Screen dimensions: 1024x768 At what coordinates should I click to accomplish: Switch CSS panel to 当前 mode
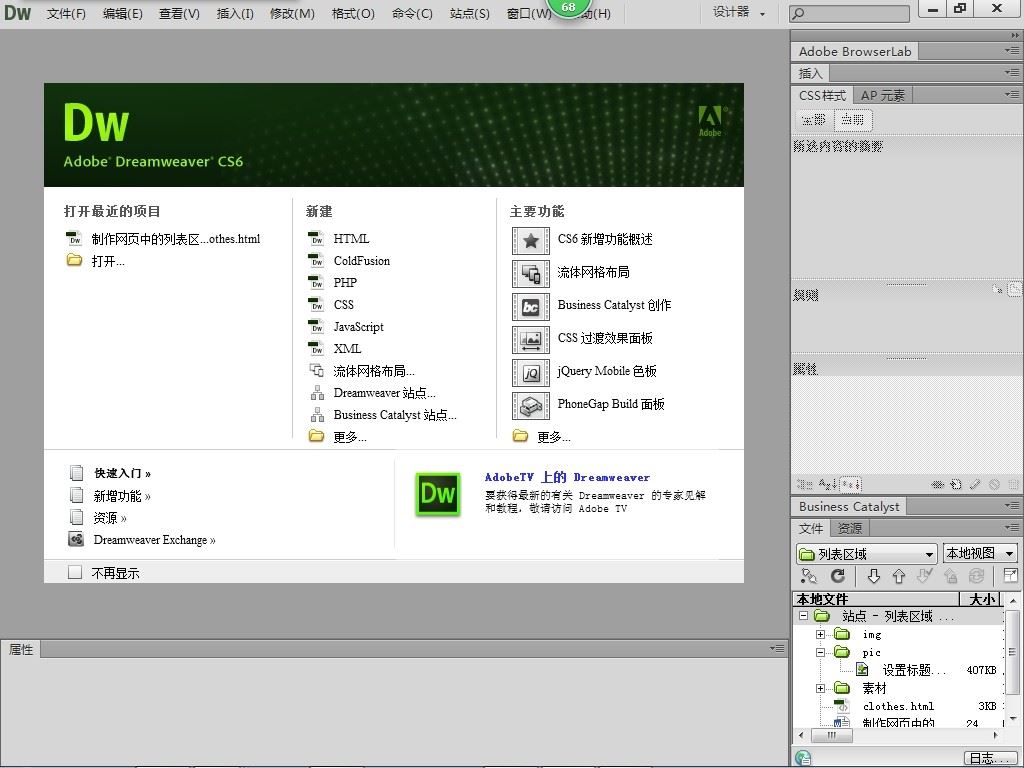coord(853,120)
